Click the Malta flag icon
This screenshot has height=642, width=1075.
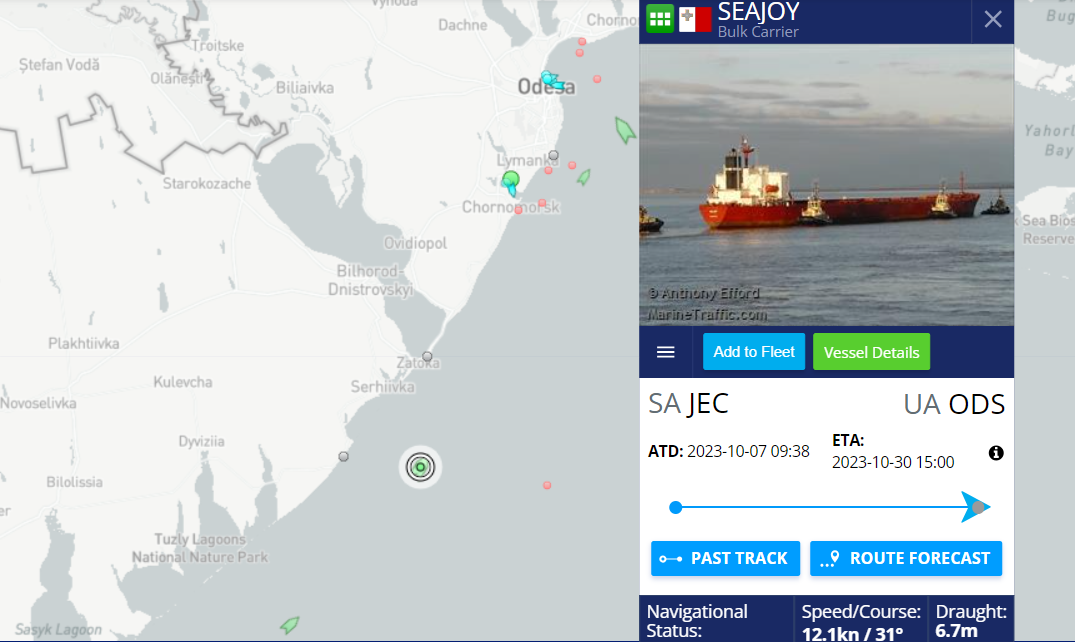click(695, 19)
